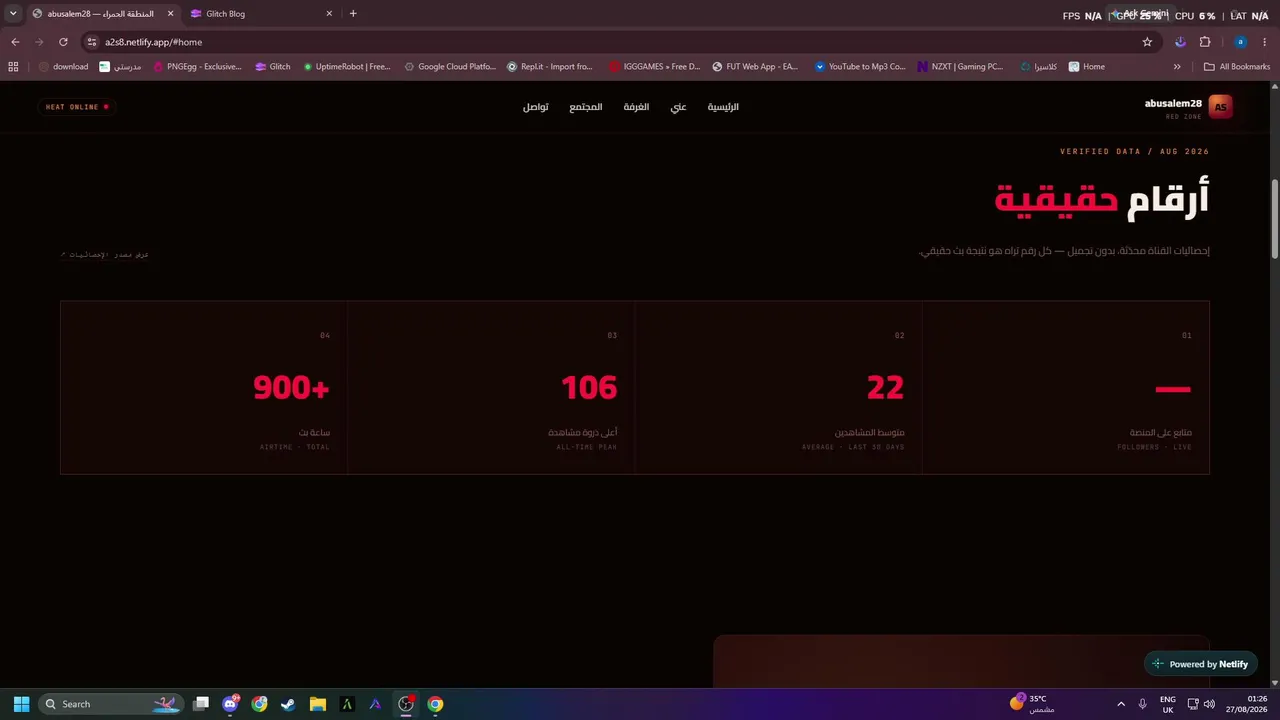Bookmark this page with the star icon
The width and height of the screenshot is (1280, 720).
point(1147,42)
